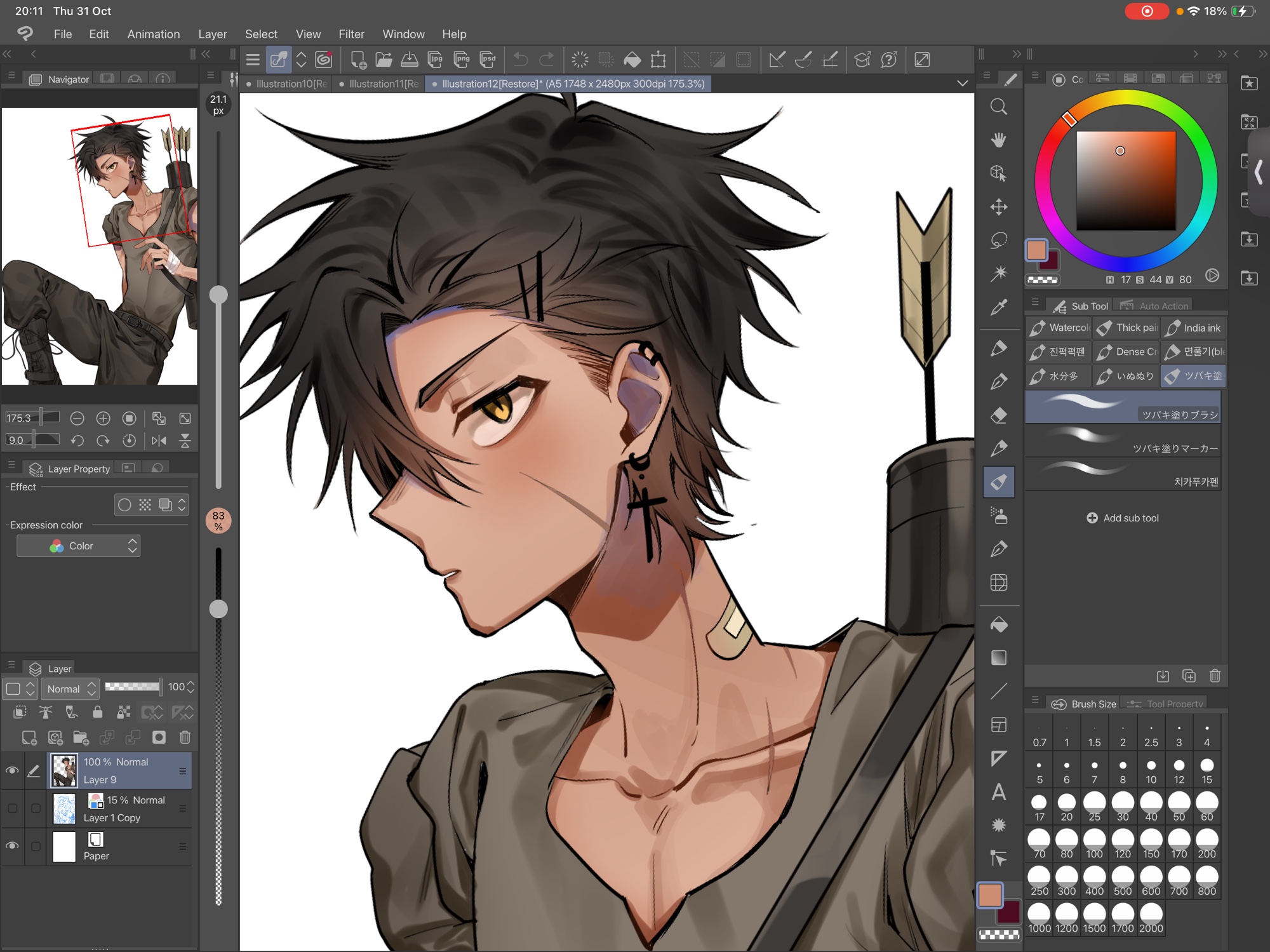
Task: Show Layer 1 Copy visibility
Action: pyautogui.click(x=12, y=808)
